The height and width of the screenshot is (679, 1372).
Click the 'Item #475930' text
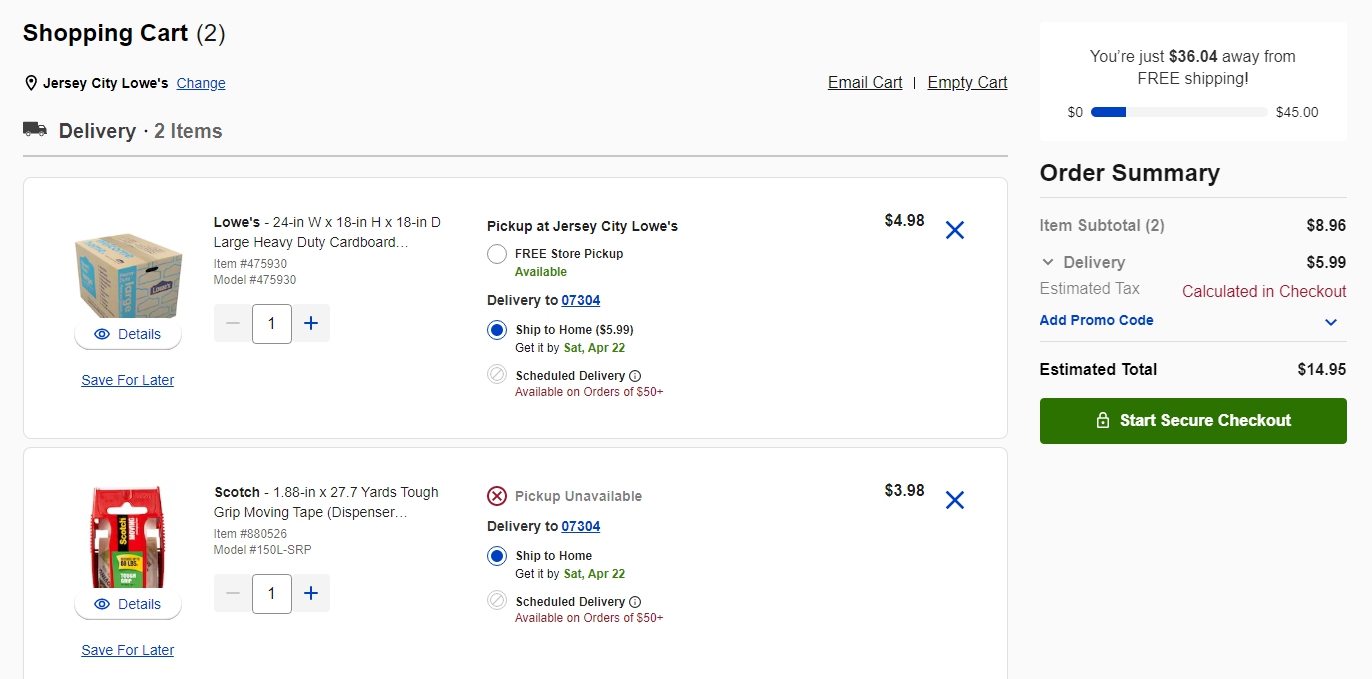click(250, 264)
